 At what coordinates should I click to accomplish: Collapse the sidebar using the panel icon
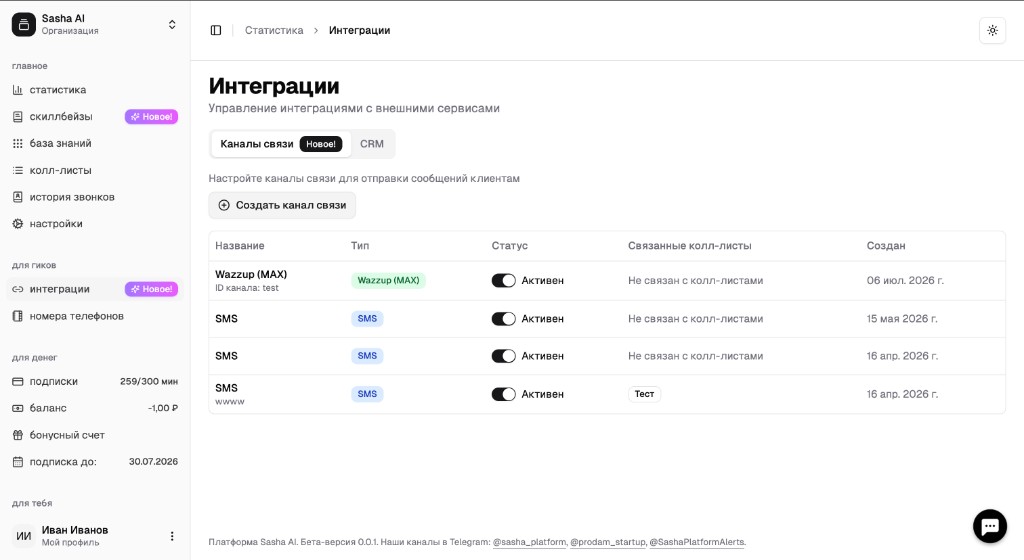pyautogui.click(x=216, y=30)
